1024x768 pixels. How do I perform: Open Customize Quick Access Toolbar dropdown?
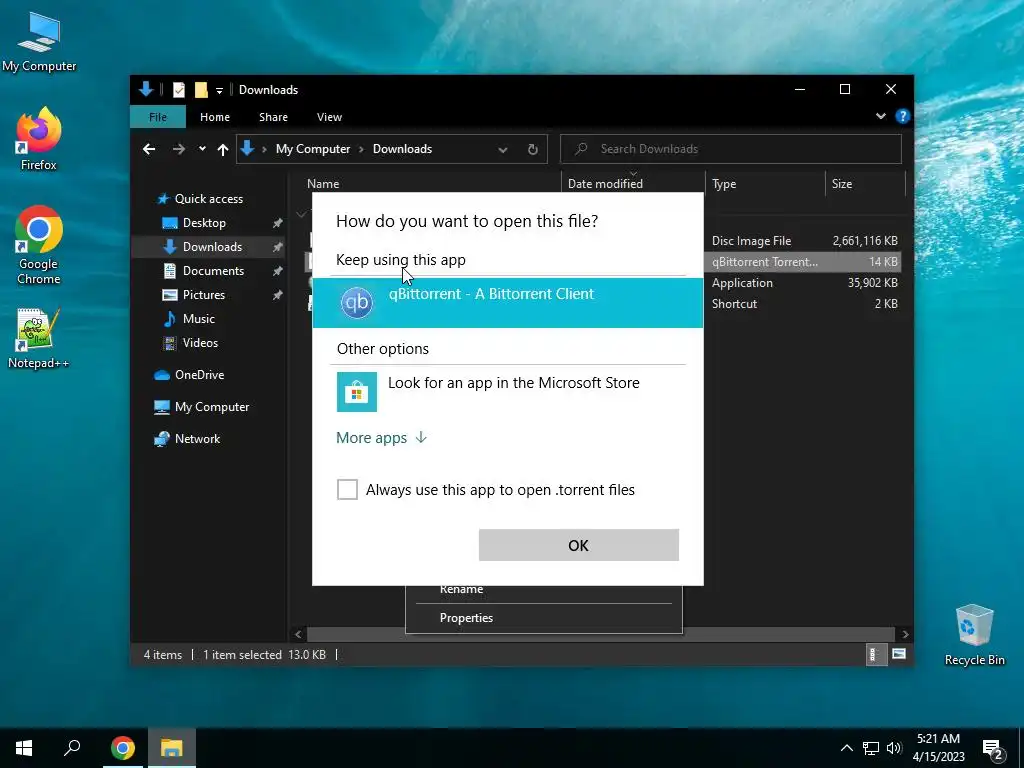(x=219, y=90)
